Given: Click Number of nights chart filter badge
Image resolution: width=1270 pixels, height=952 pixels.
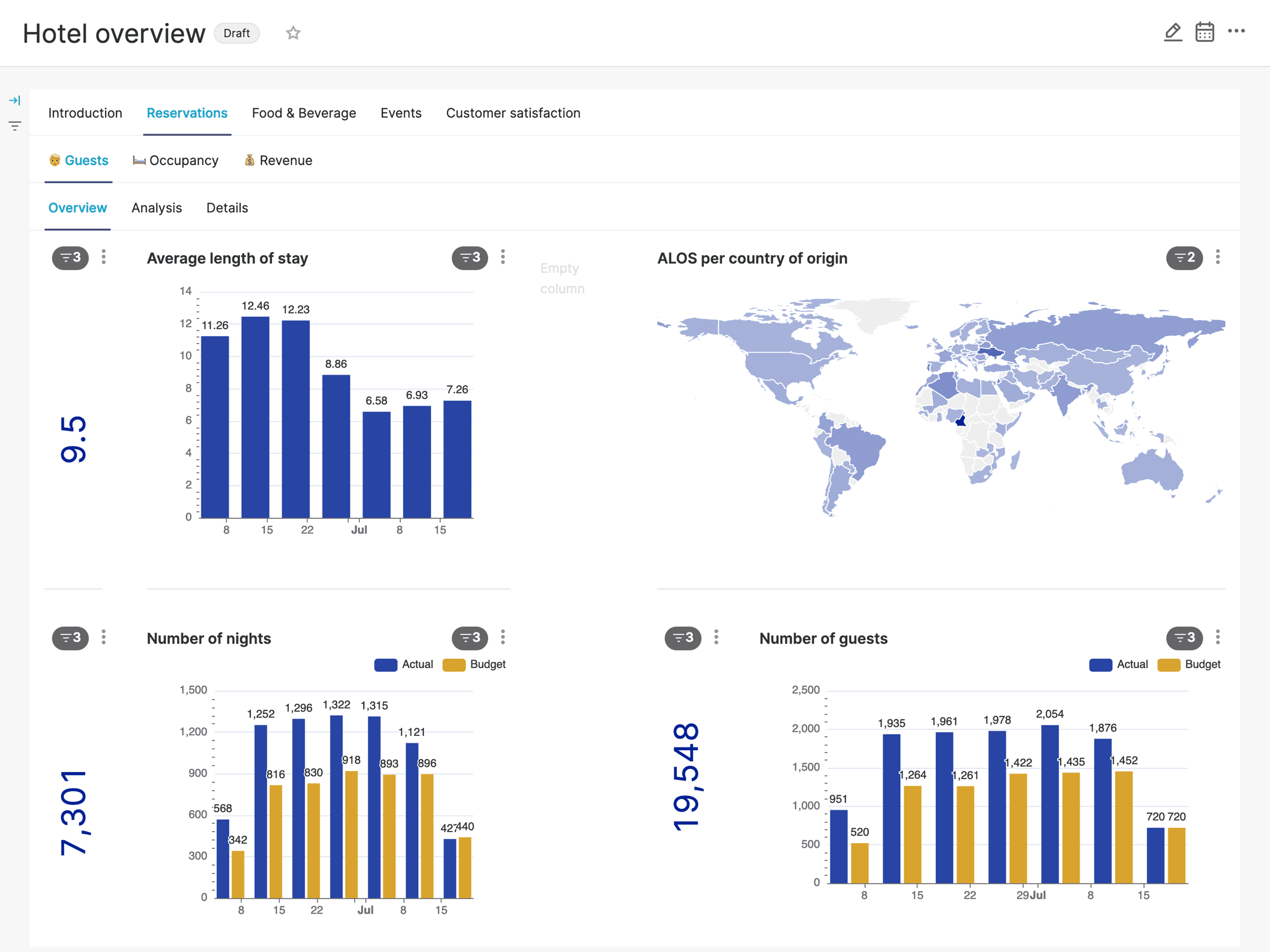Looking at the screenshot, I should [x=469, y=638].
